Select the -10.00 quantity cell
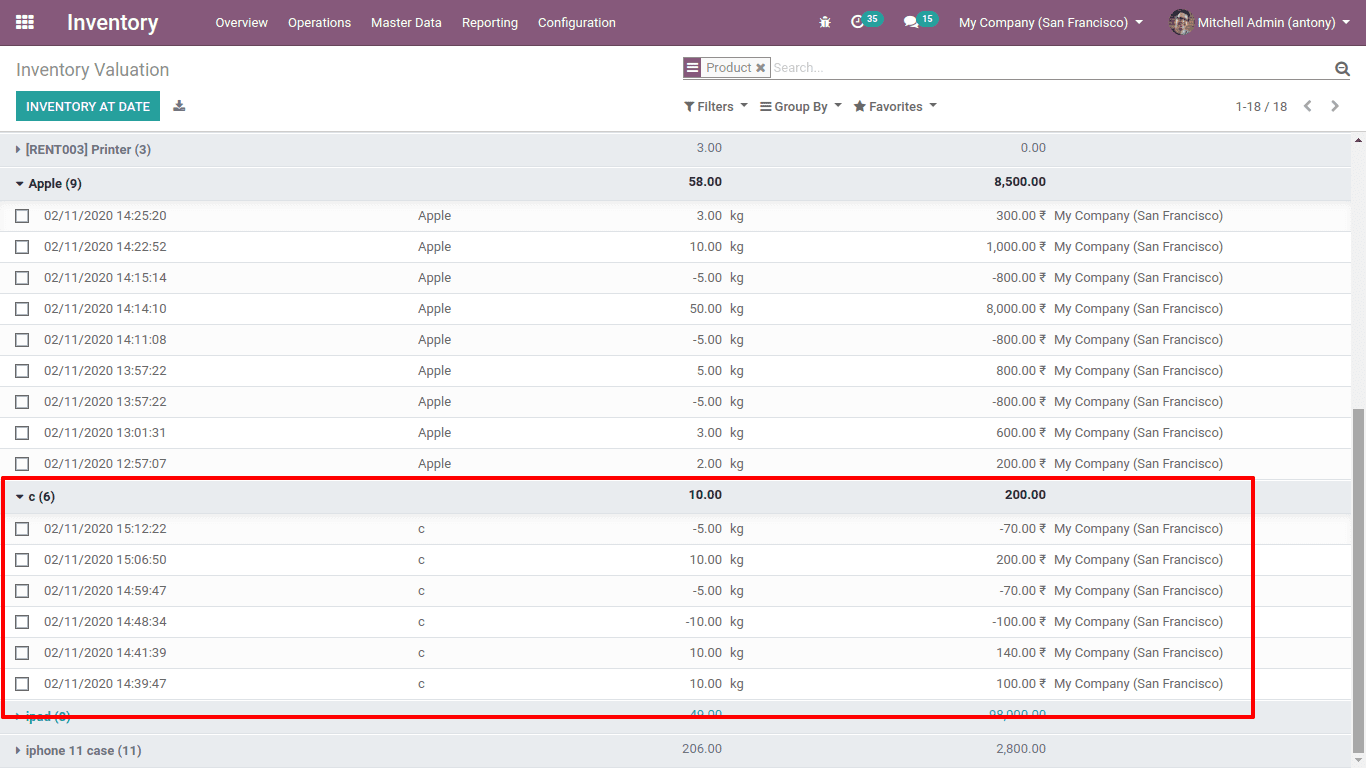The image size is (1366, 768). coord(703,622)
